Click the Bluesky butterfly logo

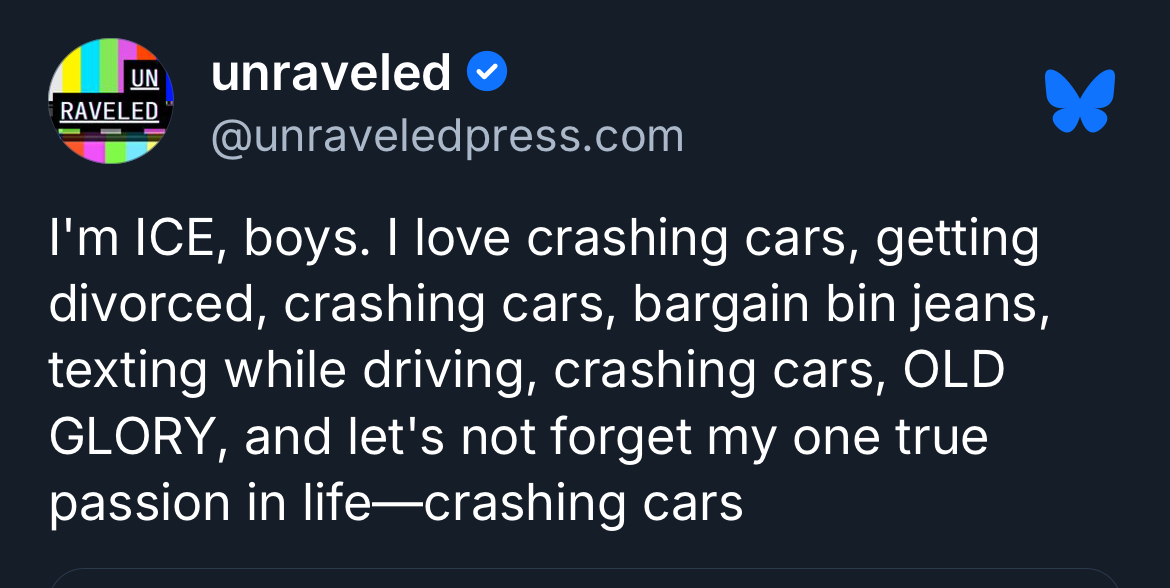1079,100
